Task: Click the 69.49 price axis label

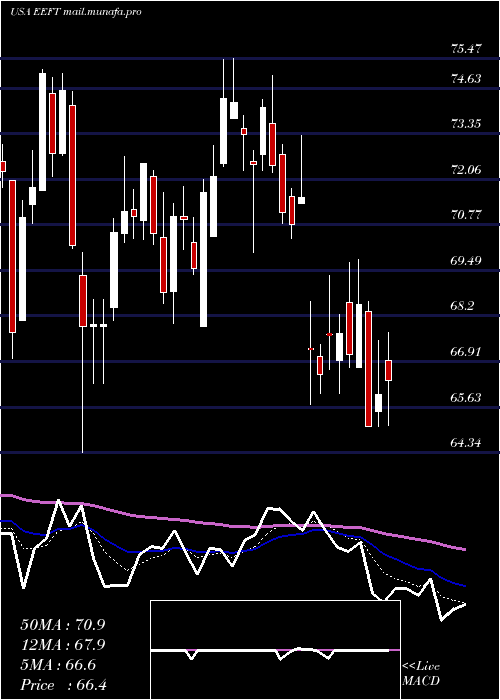Action: [x=466, y=260]
